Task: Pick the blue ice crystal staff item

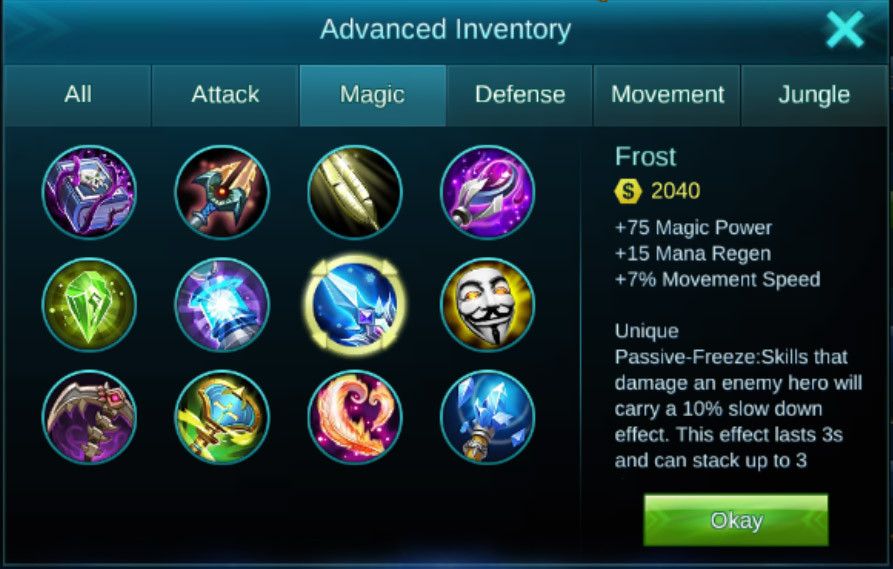Action: click(488, 417)
